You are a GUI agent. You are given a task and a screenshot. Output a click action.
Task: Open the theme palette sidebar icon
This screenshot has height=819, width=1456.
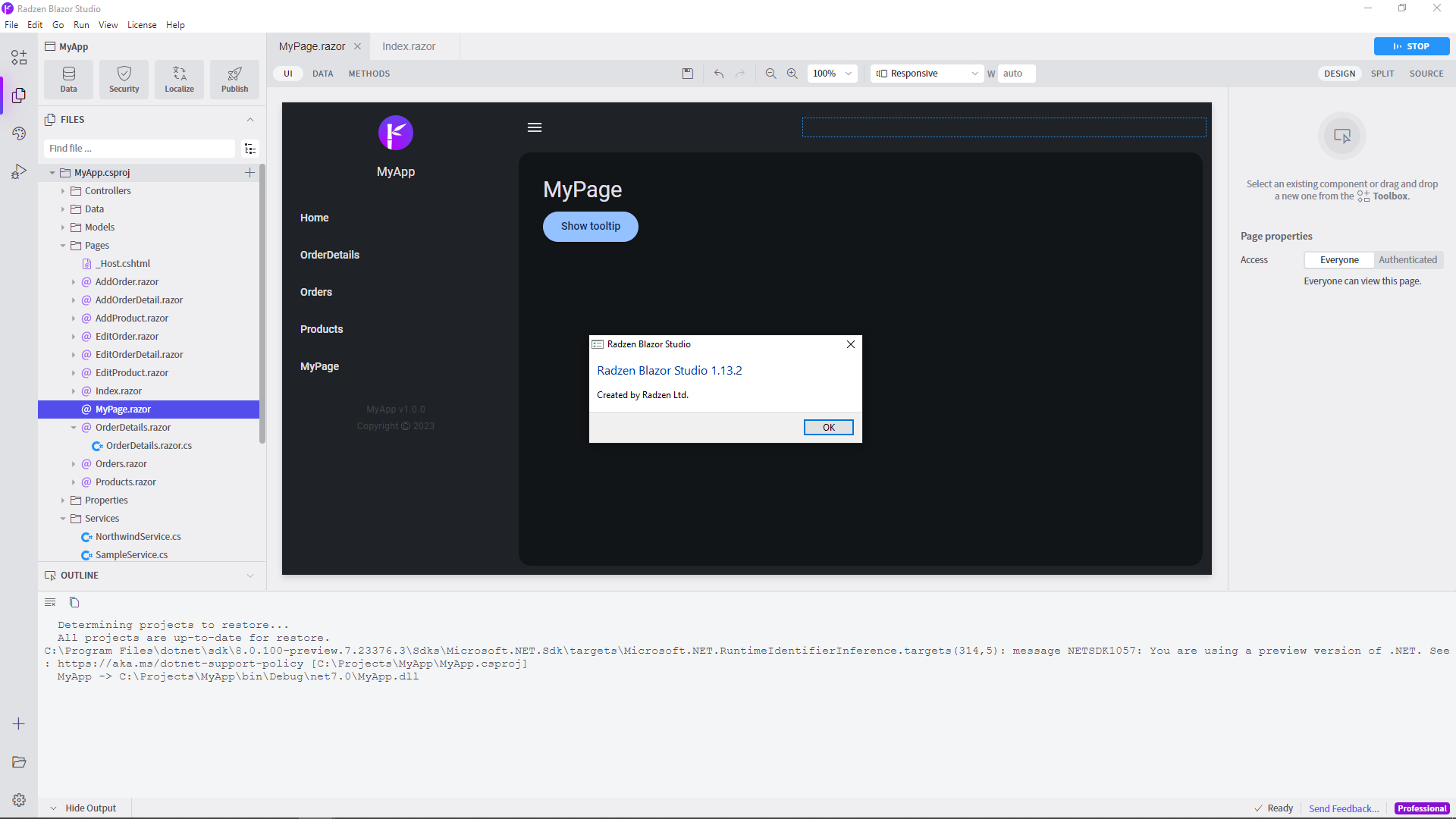(x=19, y=133)
